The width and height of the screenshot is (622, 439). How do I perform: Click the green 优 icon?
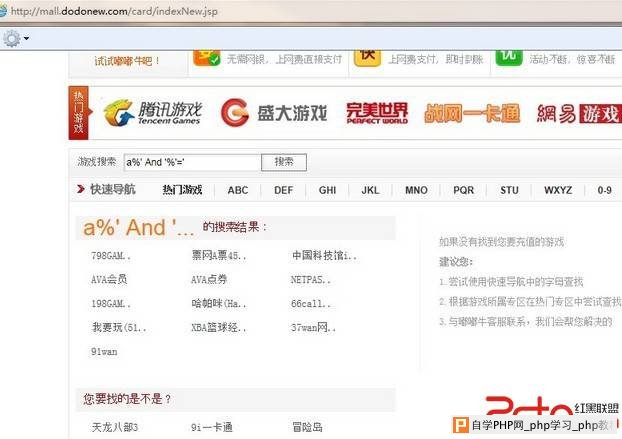509,58
